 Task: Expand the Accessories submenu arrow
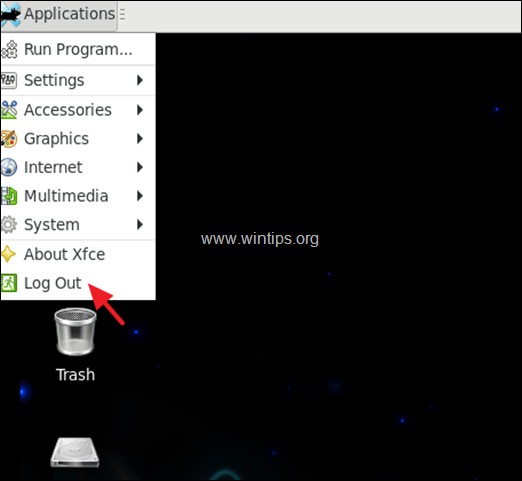click(x=140, y=110)
